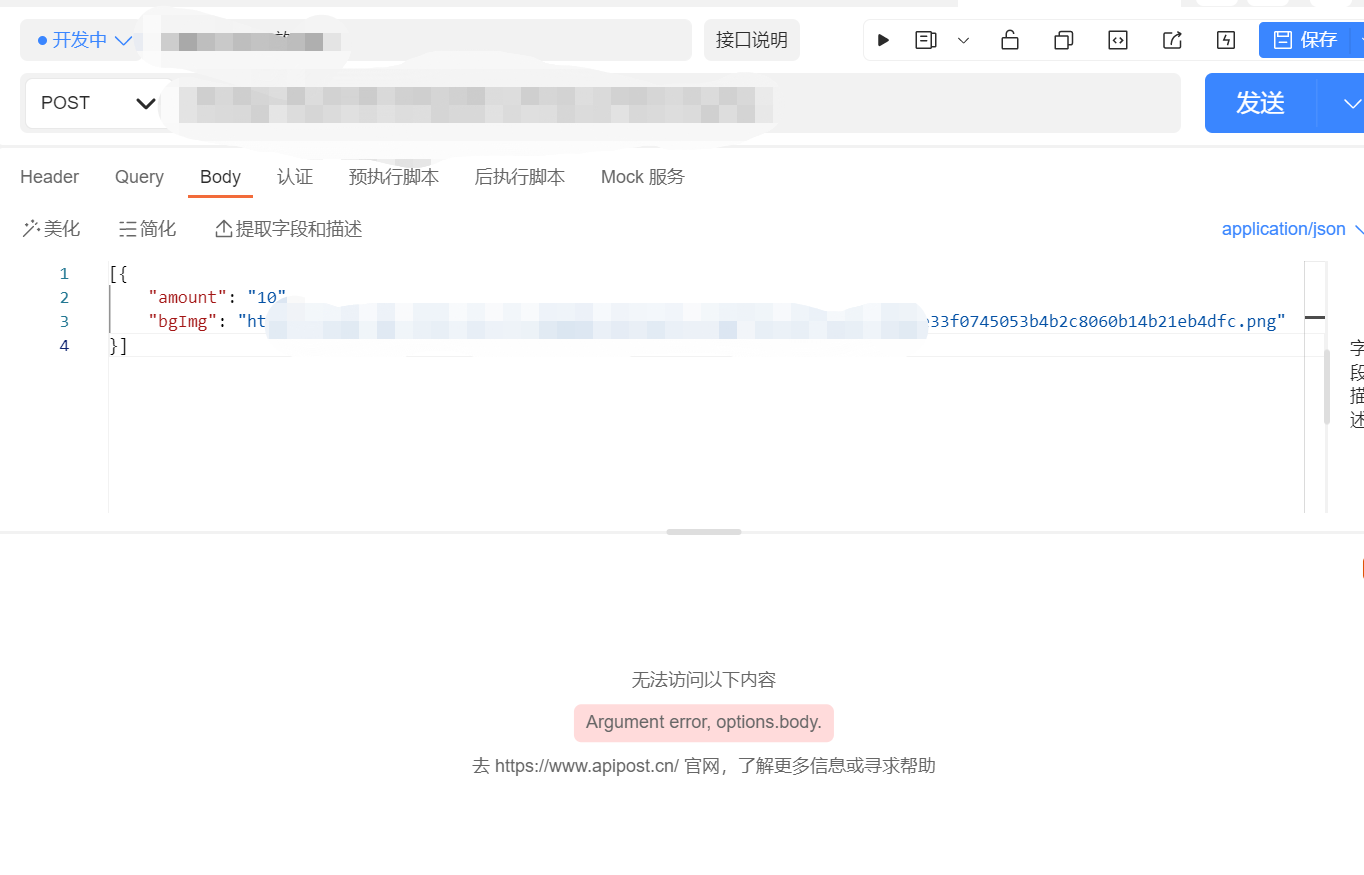
Task: Click the editor vertical scrollbar
Action: click(1327, 388)
